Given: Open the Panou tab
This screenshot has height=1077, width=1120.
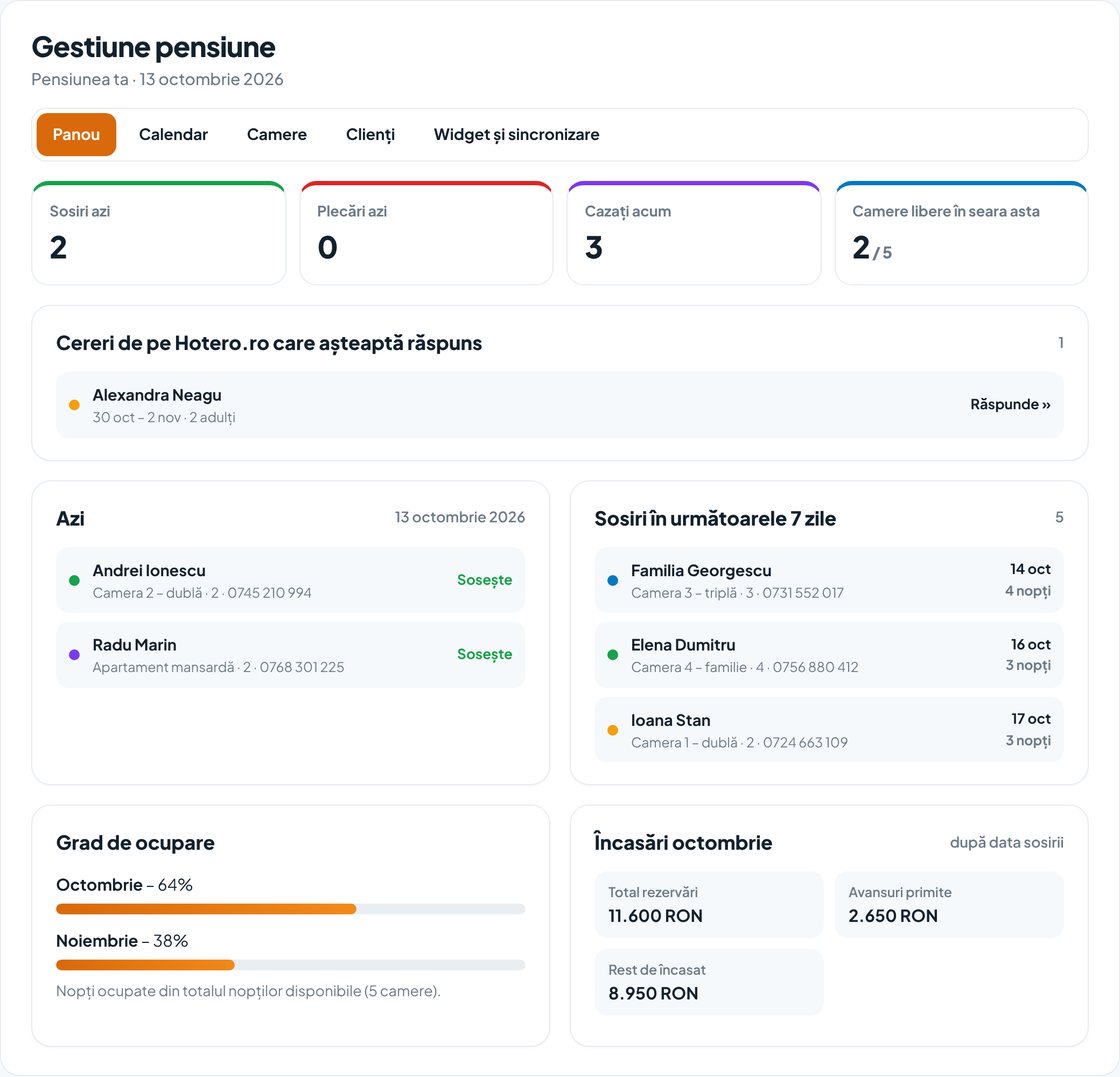Looking at the screenshot, I should (76, 134).
